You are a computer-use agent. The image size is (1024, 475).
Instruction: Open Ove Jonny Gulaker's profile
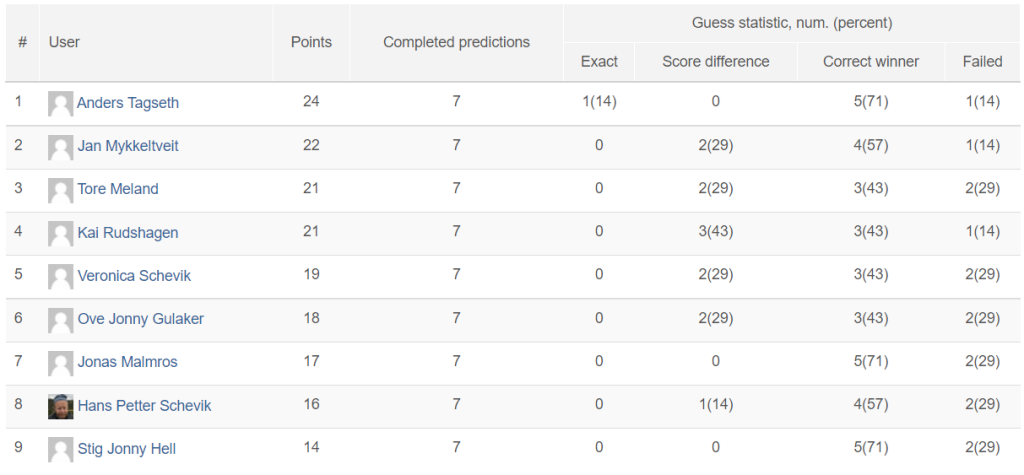point(140,319)
